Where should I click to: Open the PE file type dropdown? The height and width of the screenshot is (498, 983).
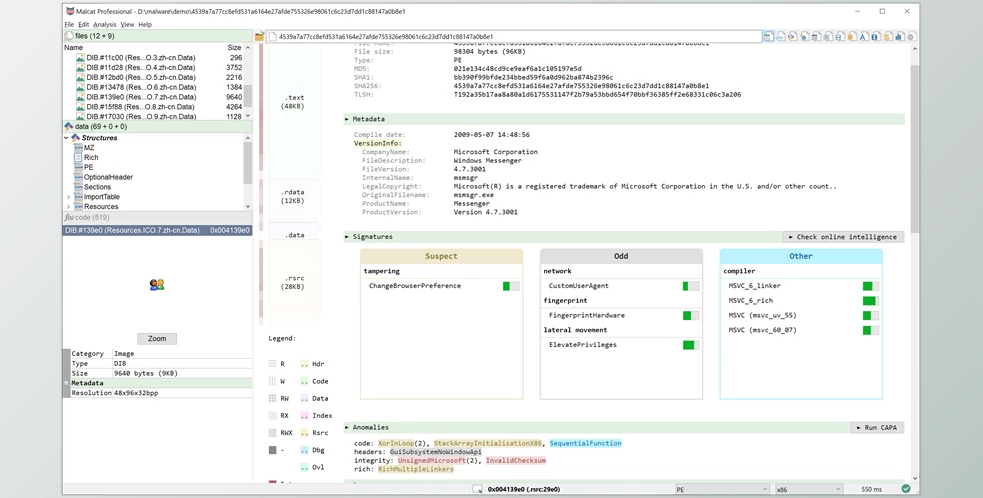722,489
